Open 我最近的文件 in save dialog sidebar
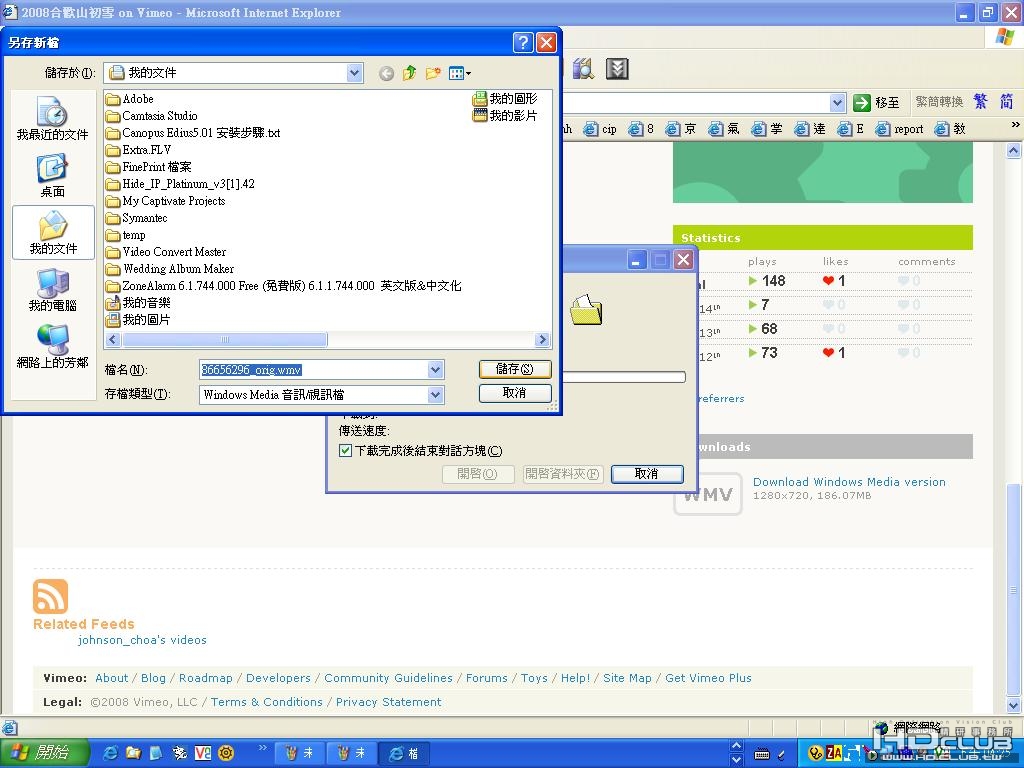Image resolution: width=1024 pixels, height=768 pixels. 52,119
